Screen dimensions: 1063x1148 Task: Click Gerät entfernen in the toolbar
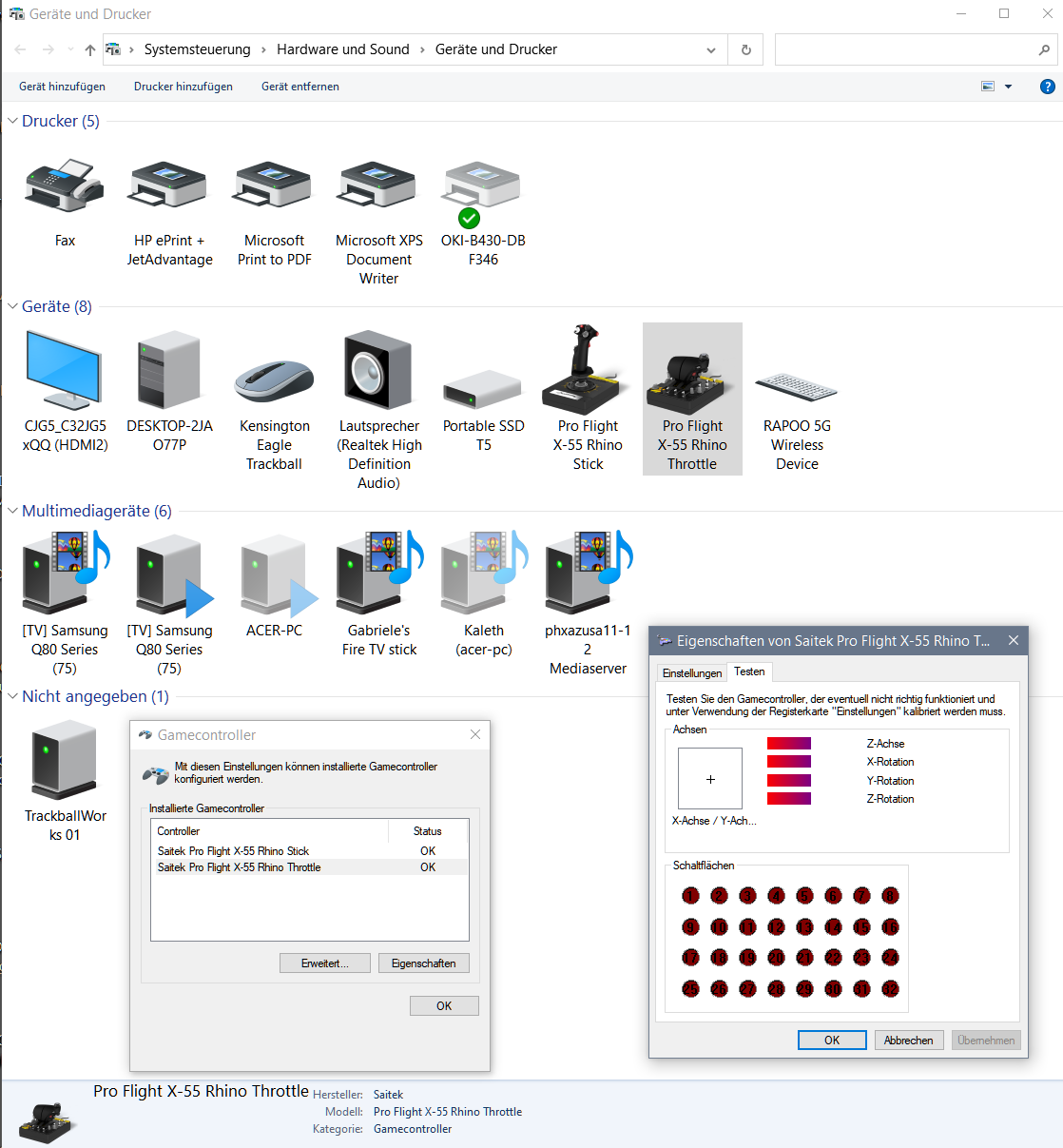tap(300, 87)
